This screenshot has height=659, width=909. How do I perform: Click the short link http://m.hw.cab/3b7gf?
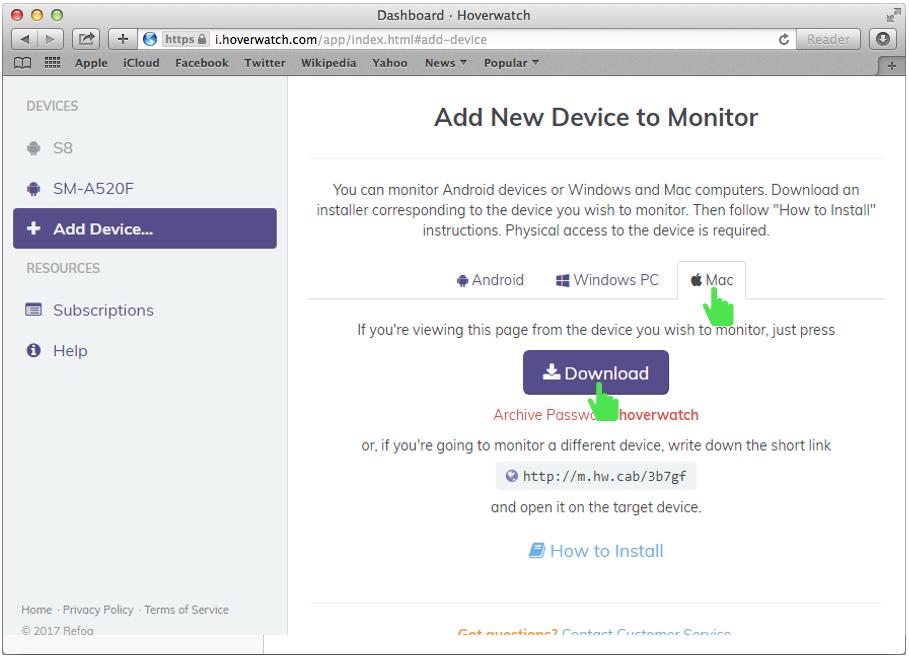tap(596, 476)
